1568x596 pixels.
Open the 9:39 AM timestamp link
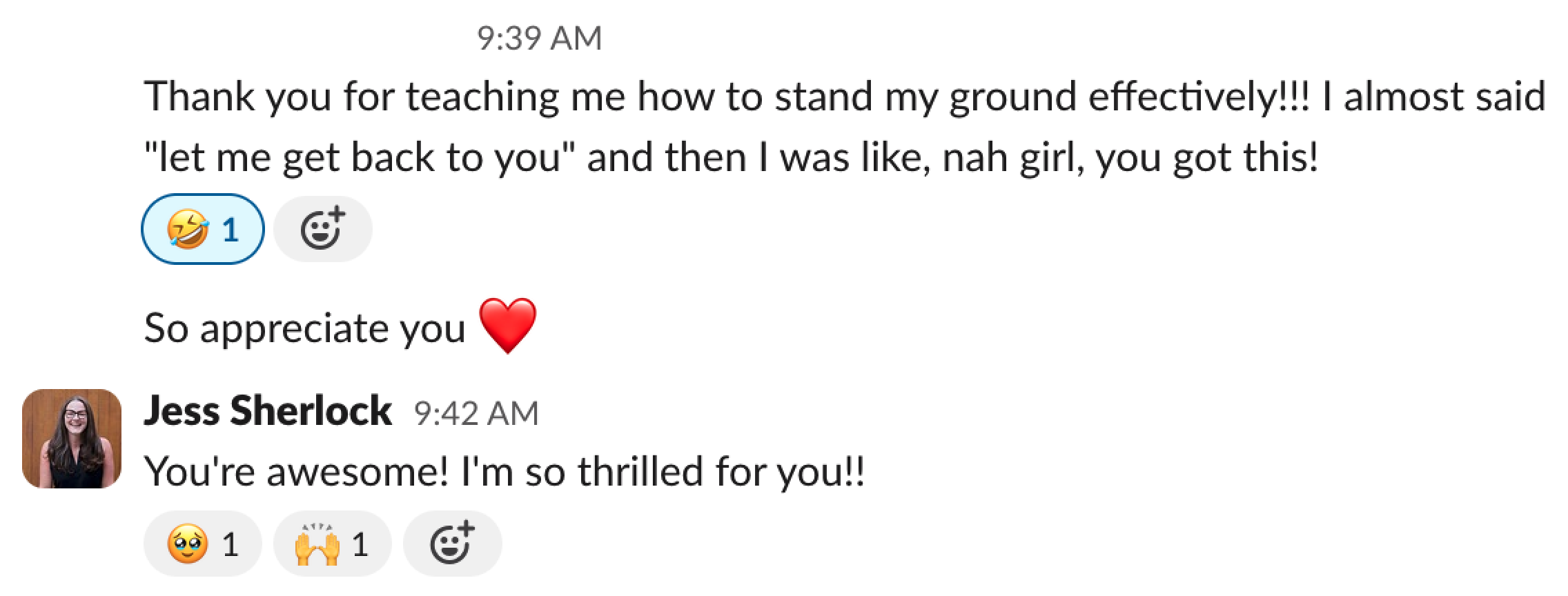click(539, 38)
